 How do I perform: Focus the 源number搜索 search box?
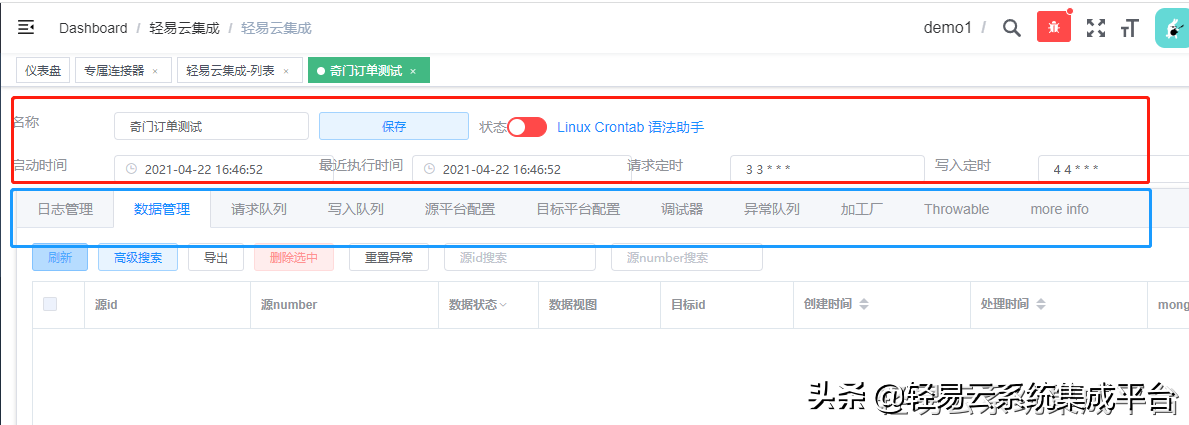[687, 257]
